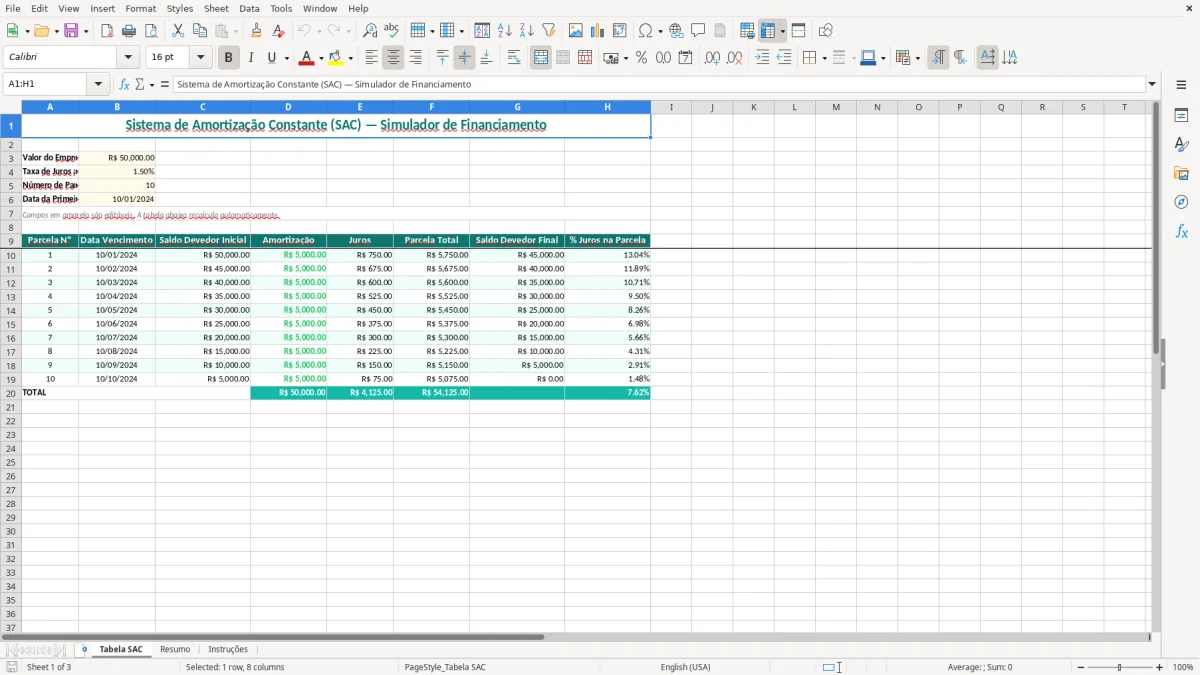Click the Add Decimal Place icon
1200x675 pixels.
coord(712,58)
